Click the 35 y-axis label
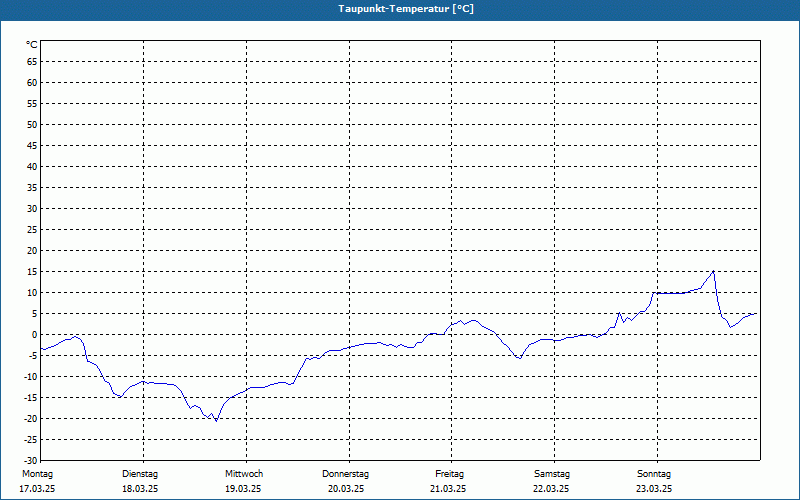Screen dimensions: 800x500 [x=32, y=188]
